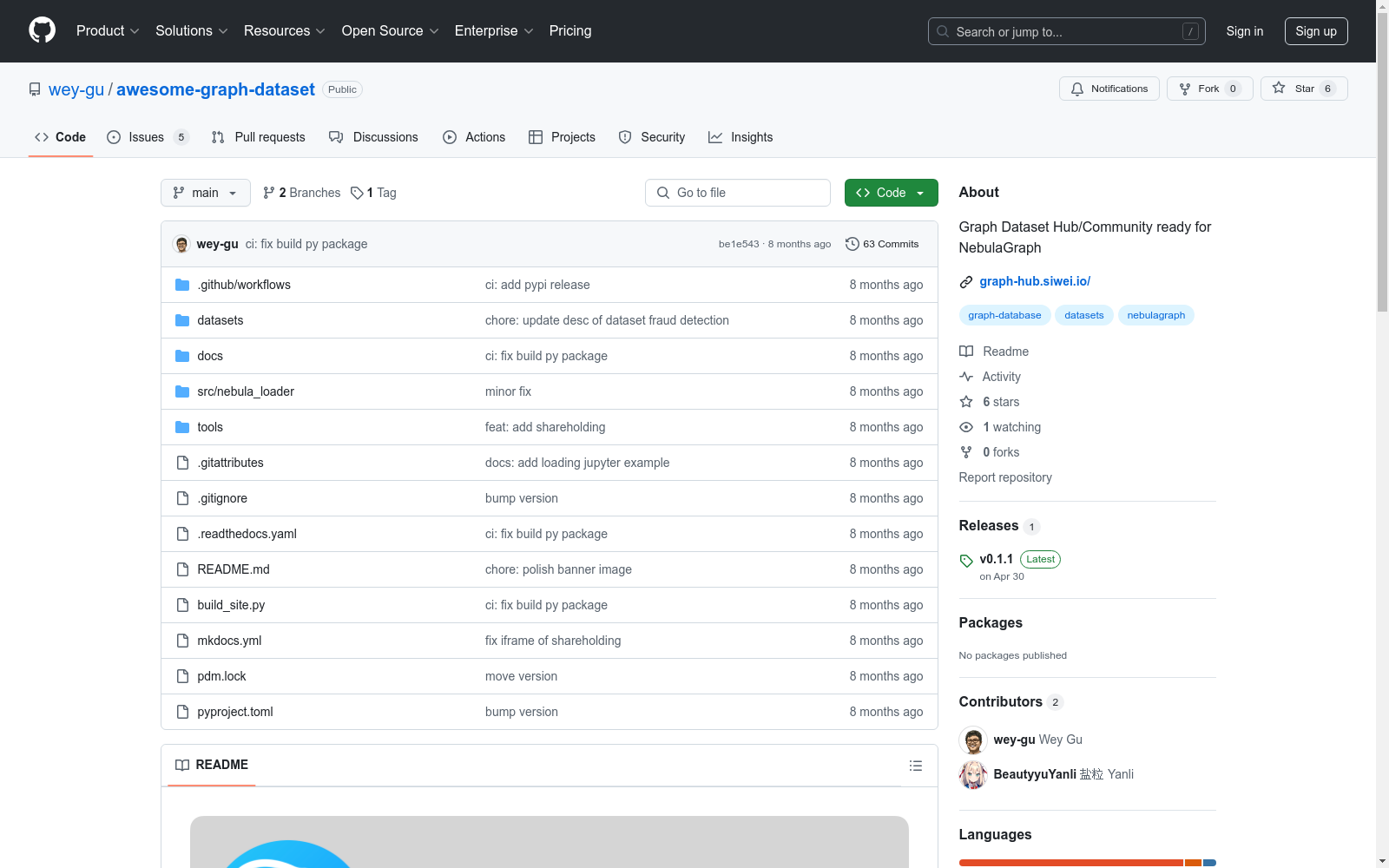Open the GitHub home logo
The width and height of the screenshot is (1389, 868).
click(x=42, y=30)
